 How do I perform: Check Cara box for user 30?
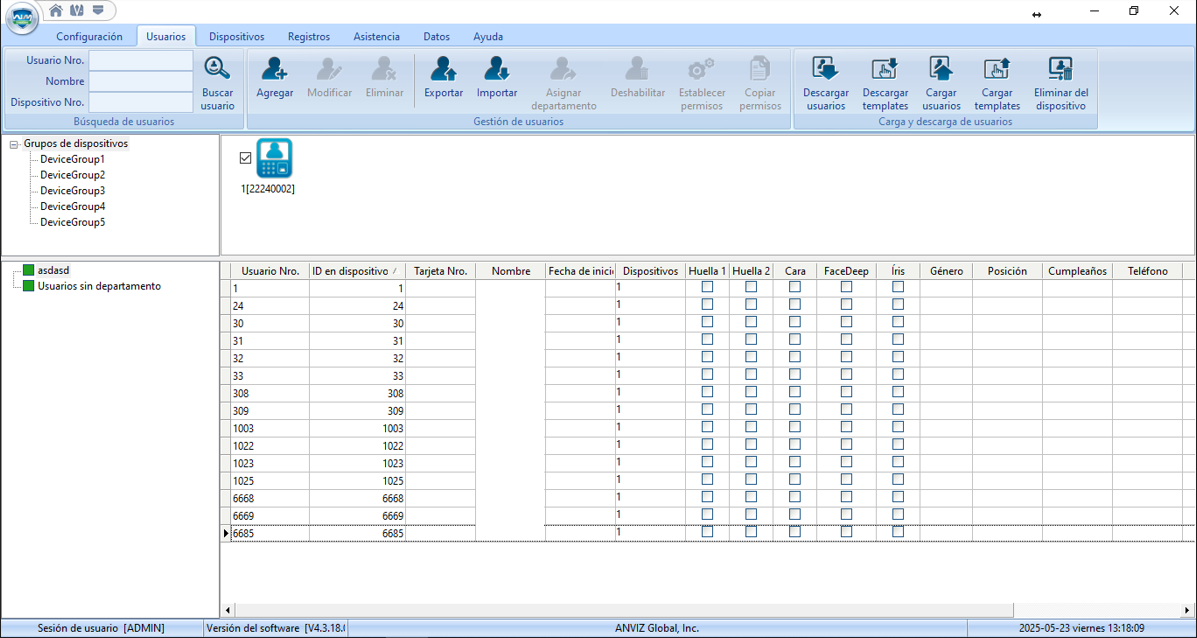pyautogui.click(x=795, y=322)
